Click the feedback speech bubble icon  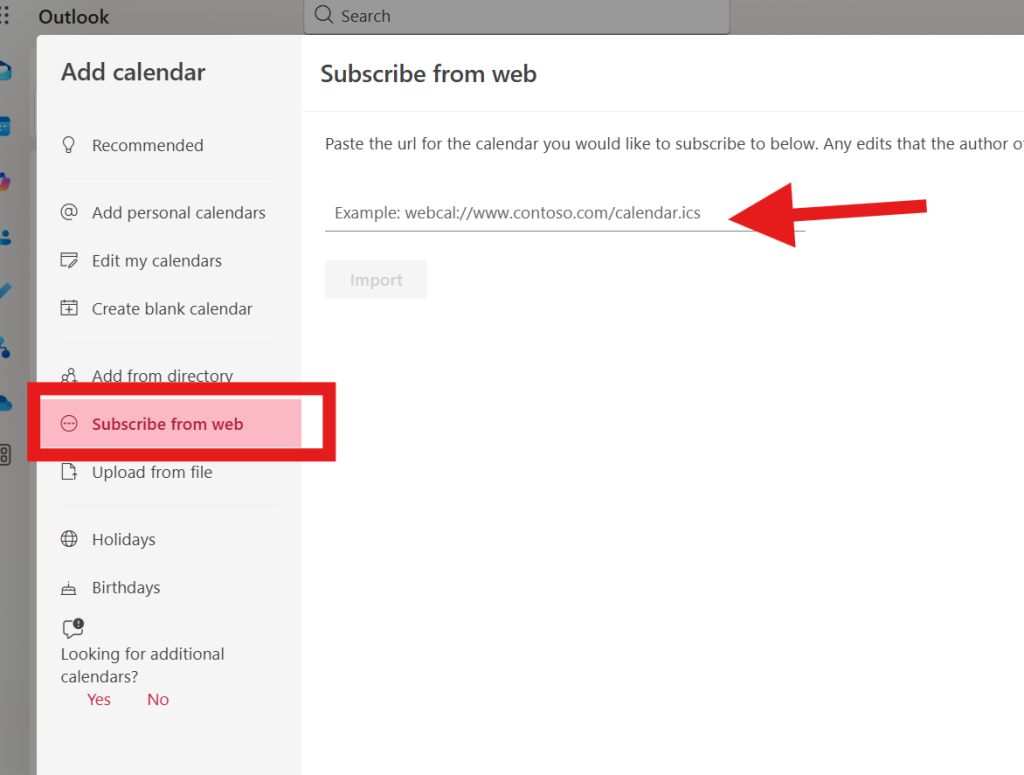[x=73, y=628]
